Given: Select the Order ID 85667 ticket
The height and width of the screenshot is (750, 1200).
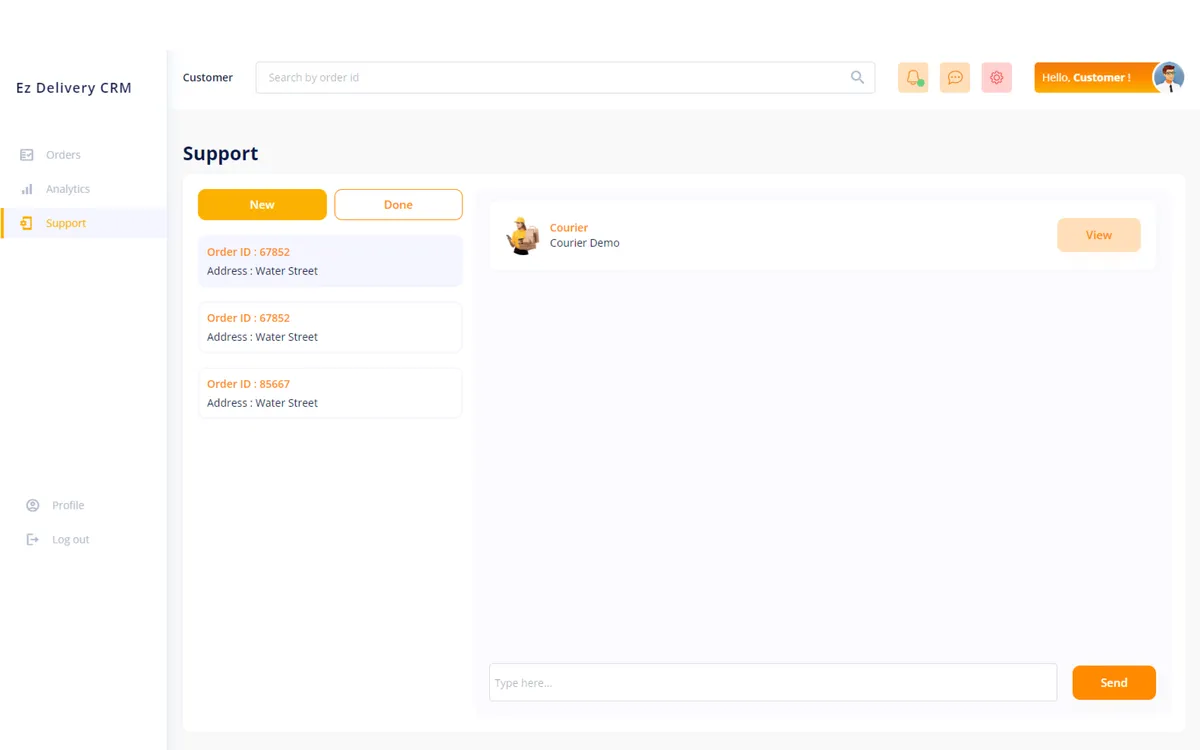Looking at the screenshot, I should pyautogui.click(x=330, y=393).
